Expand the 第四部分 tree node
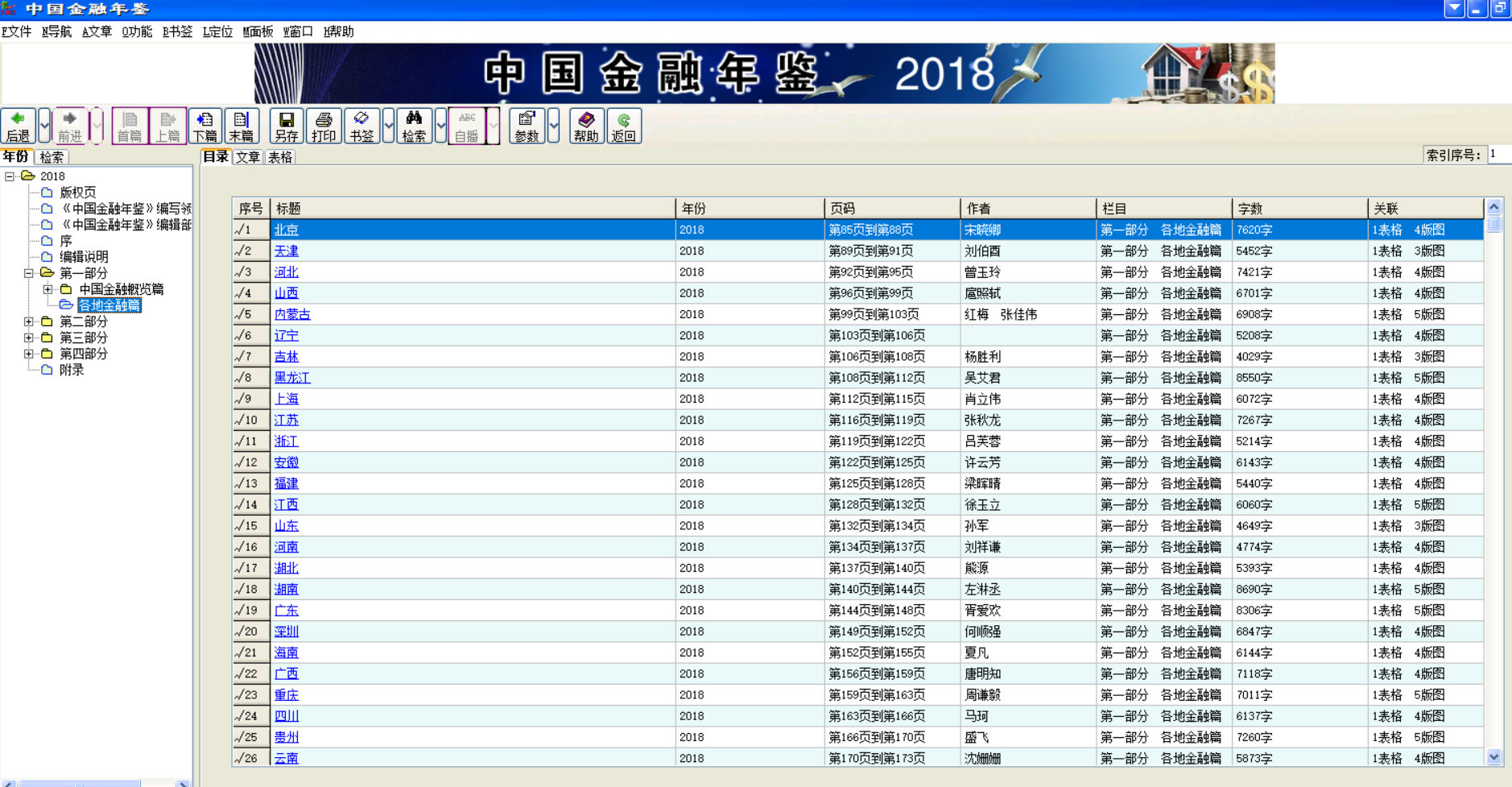 click(29, 354)
